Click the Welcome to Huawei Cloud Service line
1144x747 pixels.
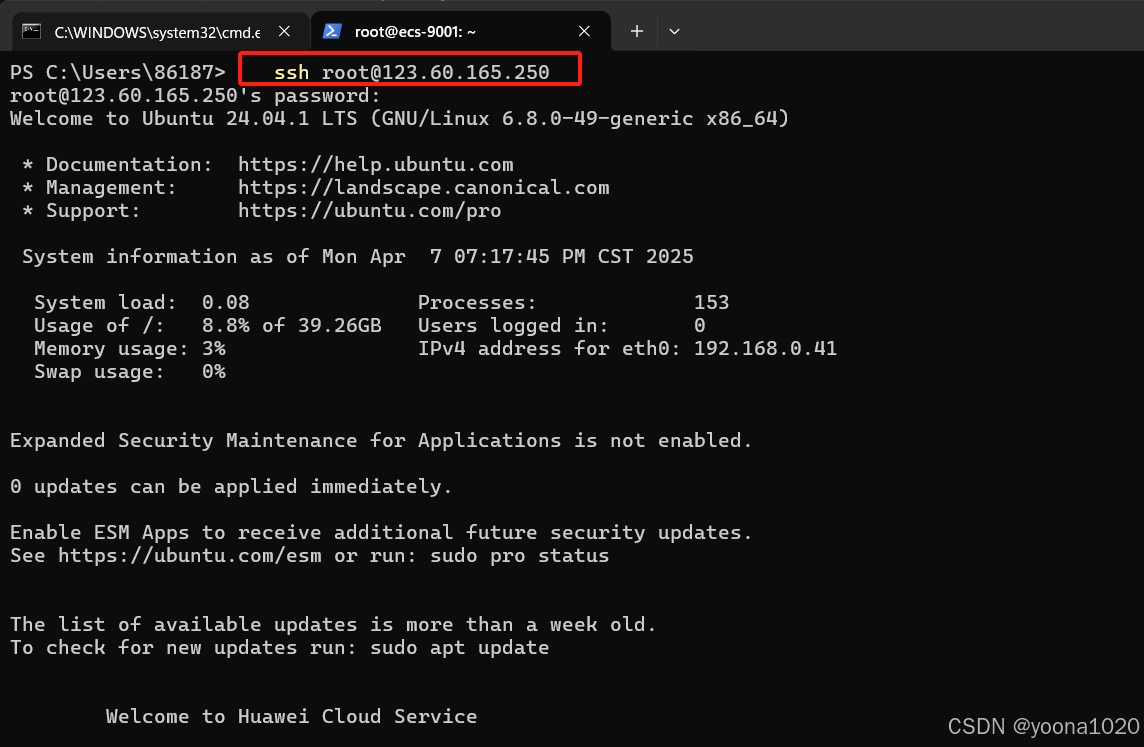coord(292,716)
